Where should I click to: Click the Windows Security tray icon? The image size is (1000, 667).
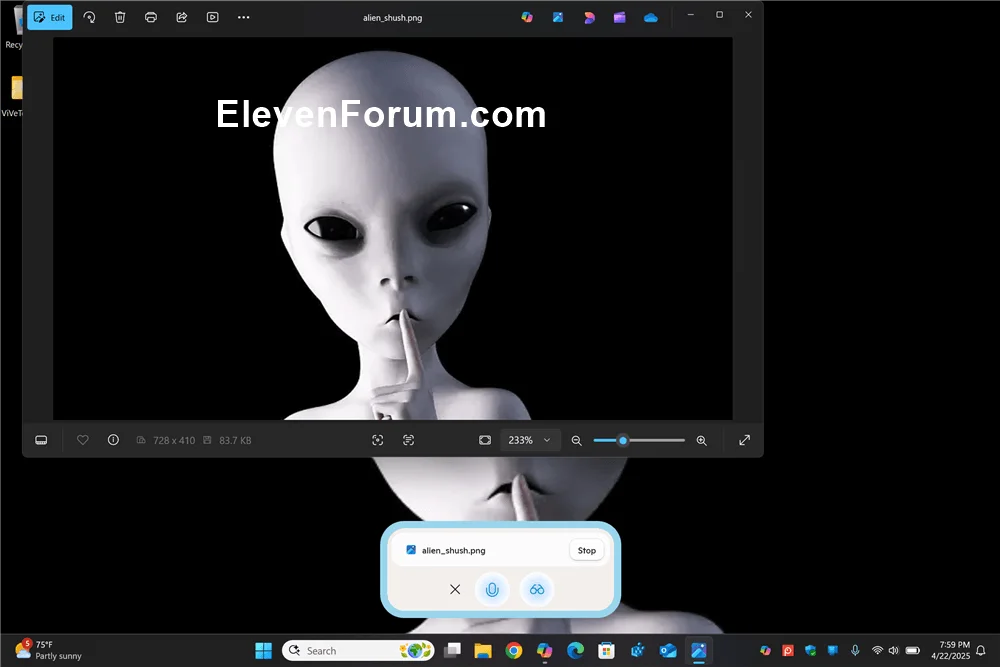click(811, 650)
